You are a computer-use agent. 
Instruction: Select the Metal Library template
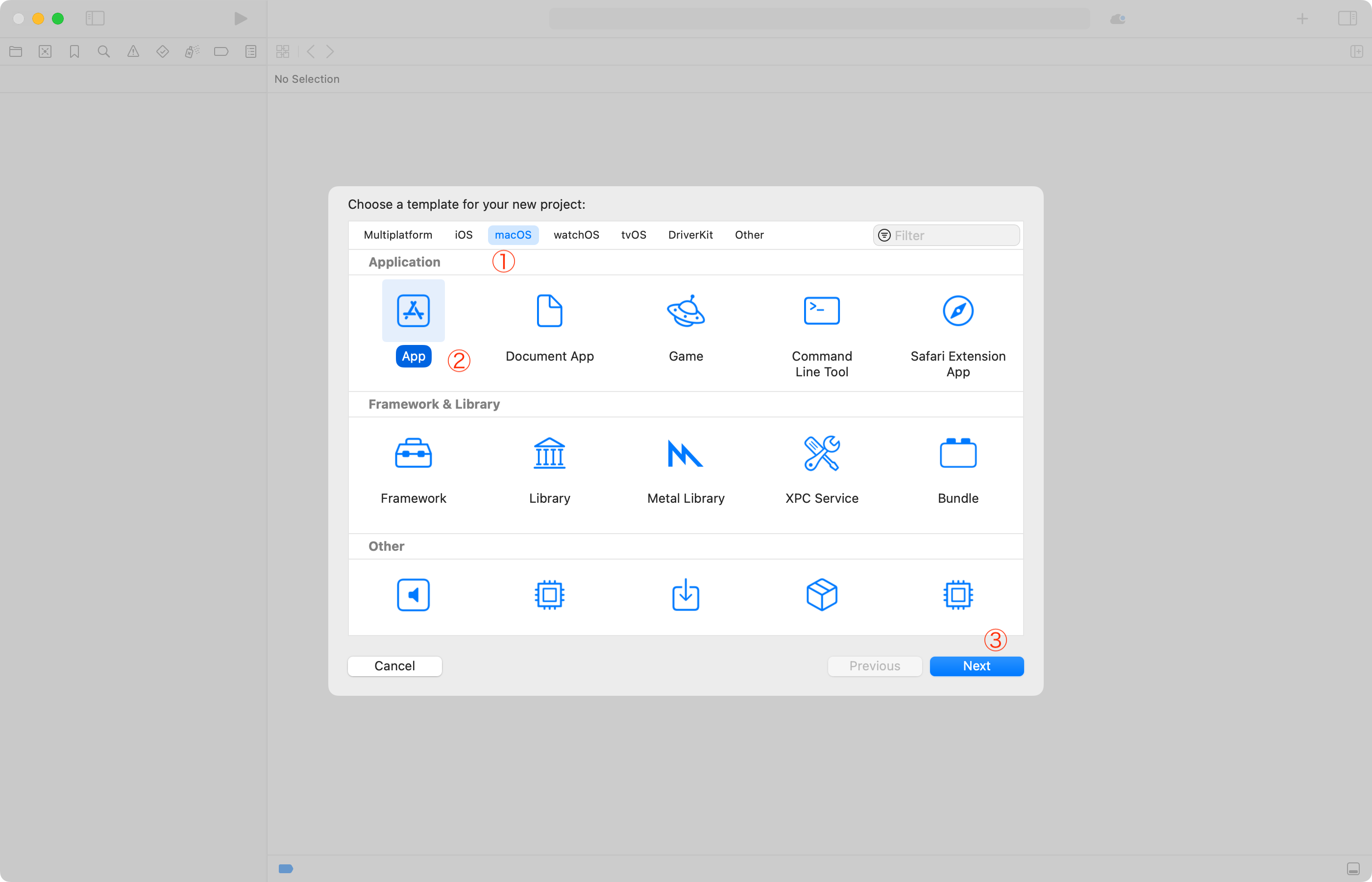[x=686, y=453]
